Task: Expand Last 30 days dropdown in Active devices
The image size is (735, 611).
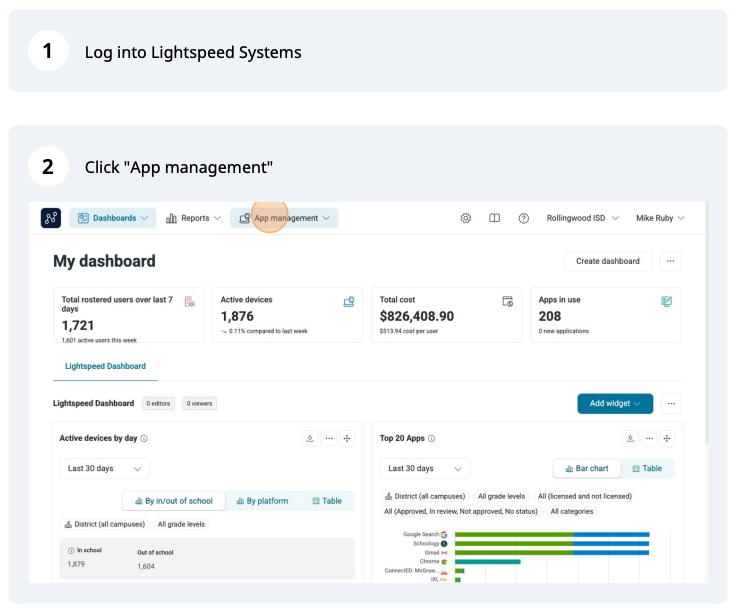Action: [x=105, y=468]
